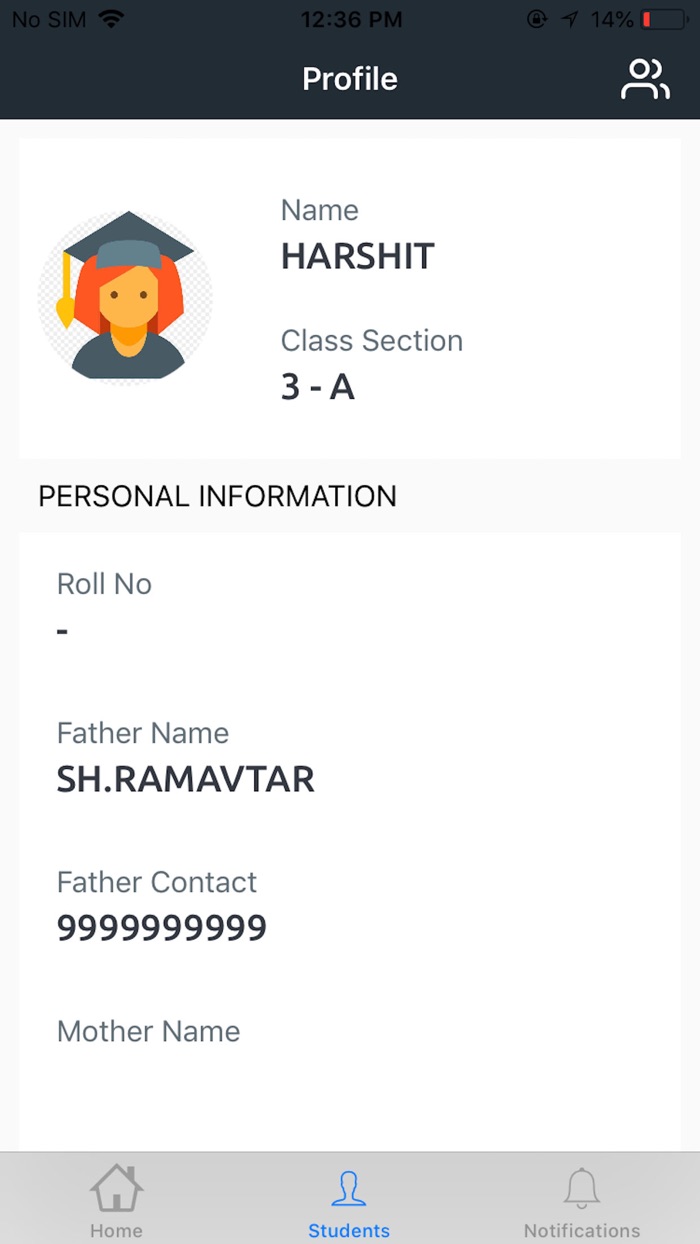Select the Students person icon
The width and height of the screenshot is (700, 1244).
coord(349,1186)
